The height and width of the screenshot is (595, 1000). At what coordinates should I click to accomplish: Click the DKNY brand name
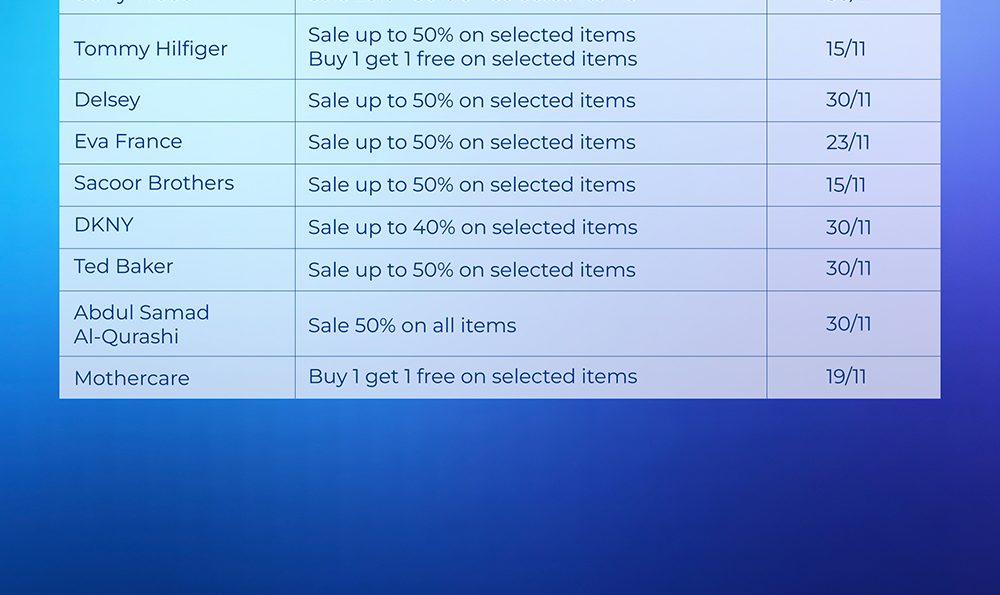click(x=104, y=225)
